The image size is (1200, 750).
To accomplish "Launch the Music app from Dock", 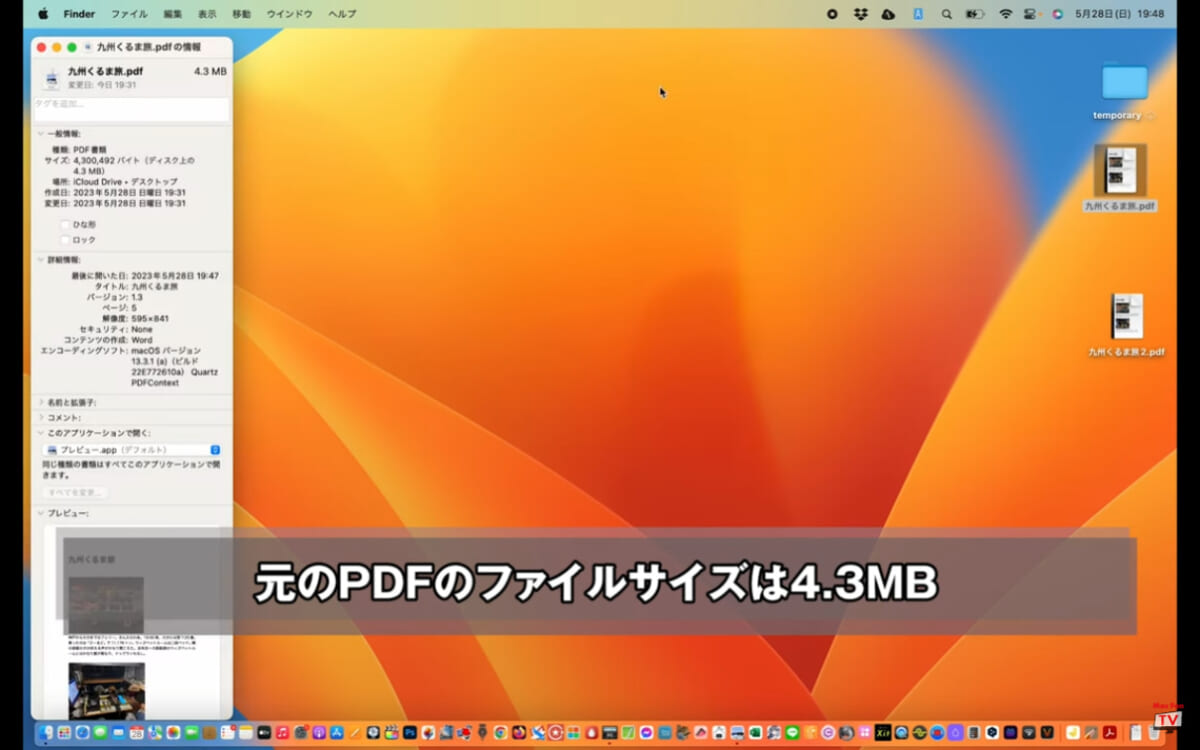I will [283, 733].
